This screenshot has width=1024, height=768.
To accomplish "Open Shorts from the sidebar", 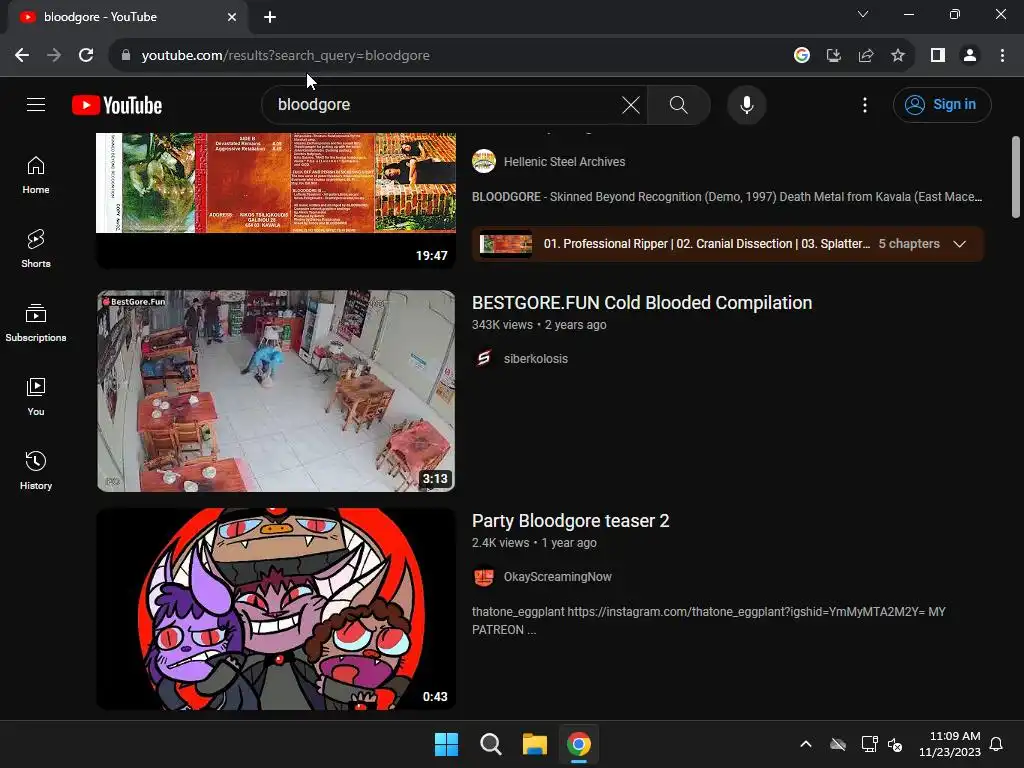I will point(36,249).
